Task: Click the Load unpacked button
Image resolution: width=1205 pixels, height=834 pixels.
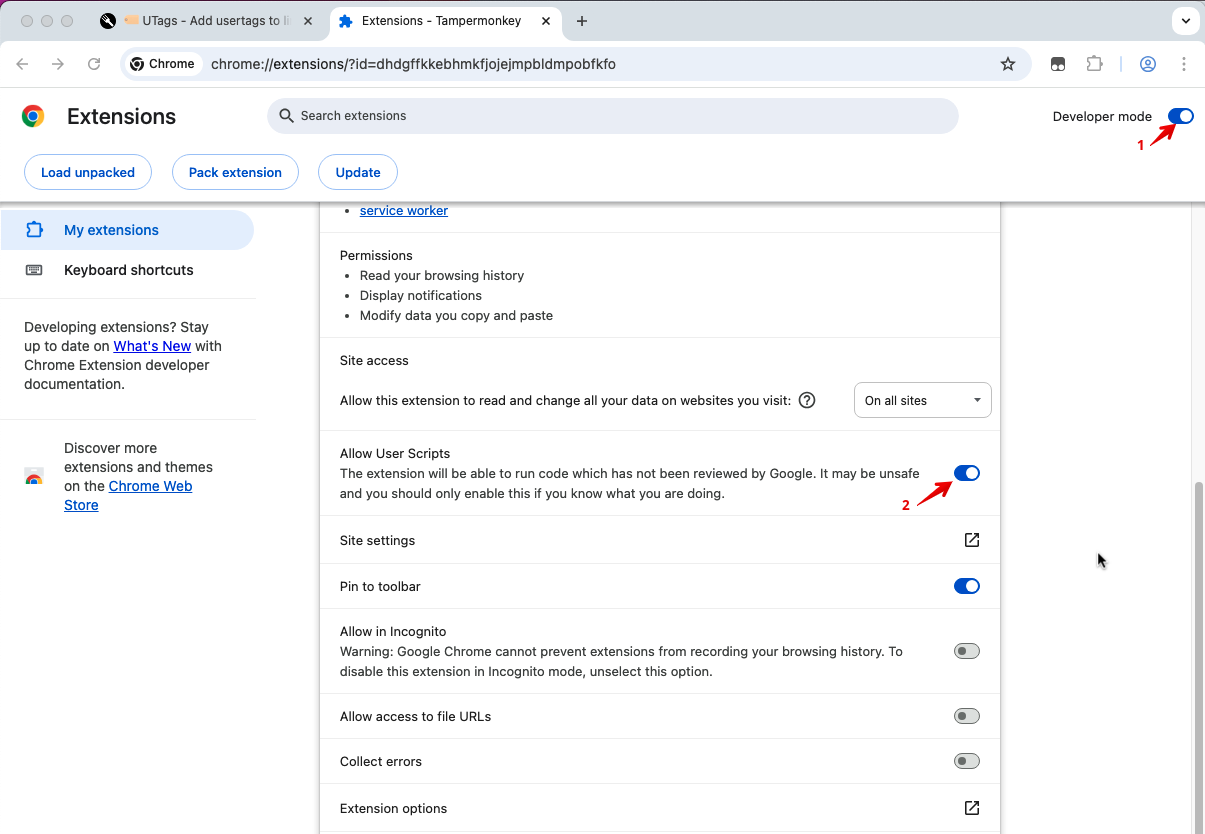Action: click(x=88, y=172)
